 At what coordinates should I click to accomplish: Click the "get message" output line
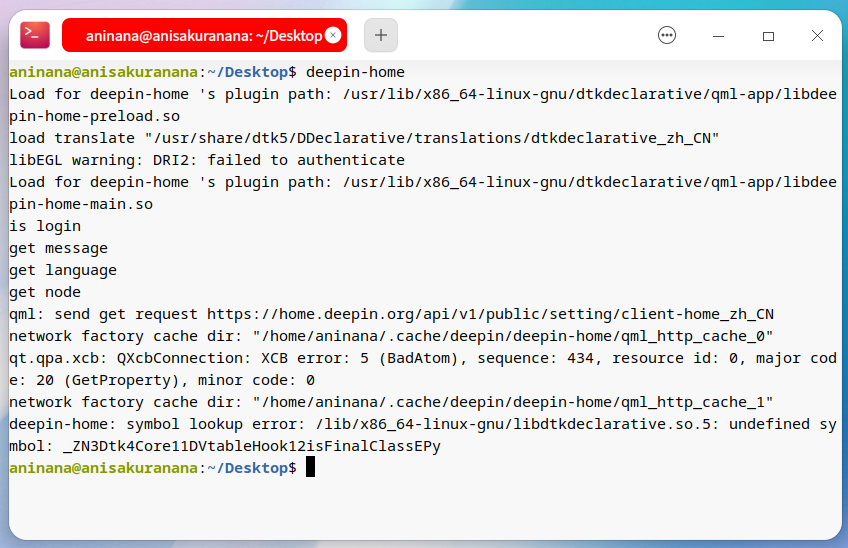[x=58, y=248]
